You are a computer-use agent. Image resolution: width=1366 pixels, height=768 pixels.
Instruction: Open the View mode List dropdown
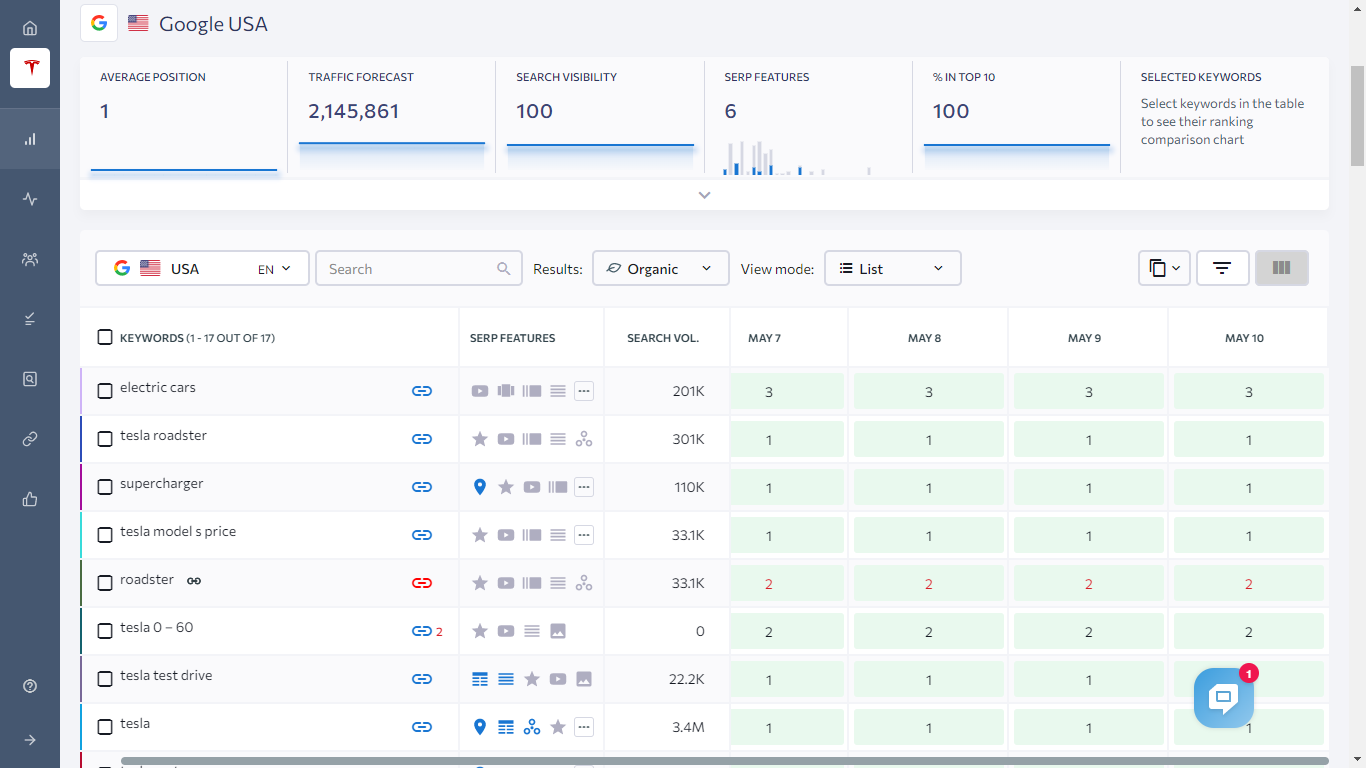(892, 268)
